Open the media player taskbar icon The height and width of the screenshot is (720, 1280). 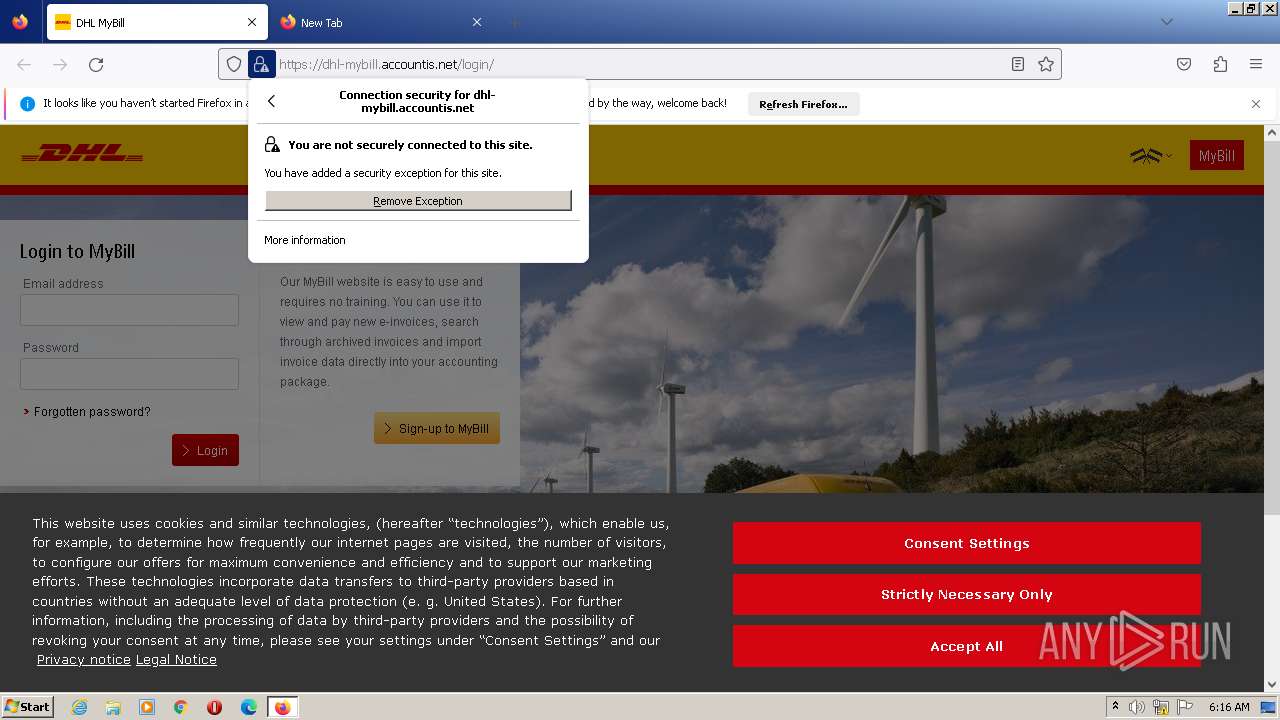[x=147, y=707]
